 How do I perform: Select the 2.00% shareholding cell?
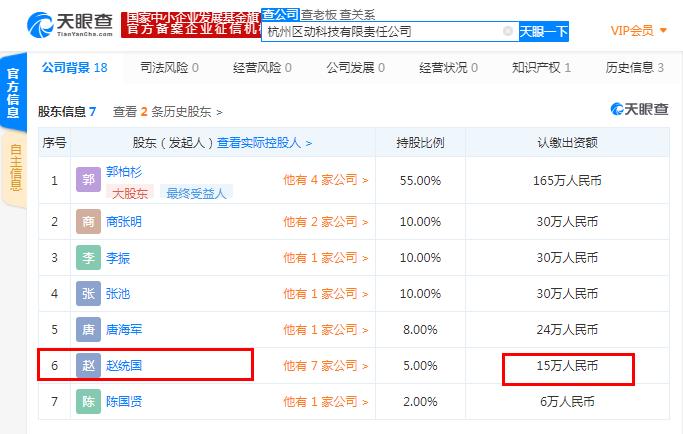click(420, 401)
